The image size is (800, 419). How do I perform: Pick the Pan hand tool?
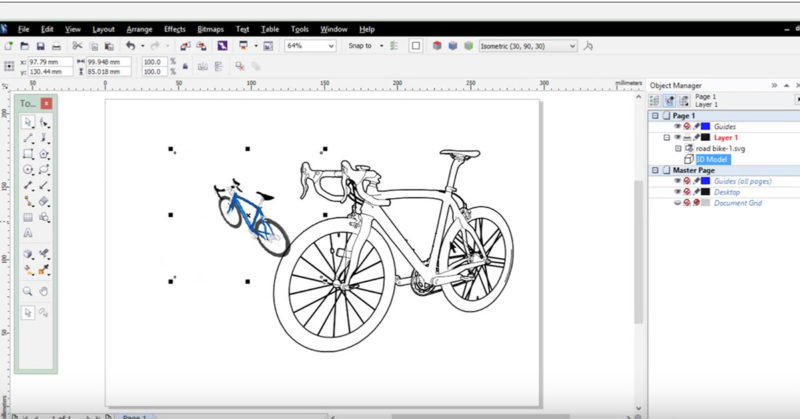[x=44, y=290]
